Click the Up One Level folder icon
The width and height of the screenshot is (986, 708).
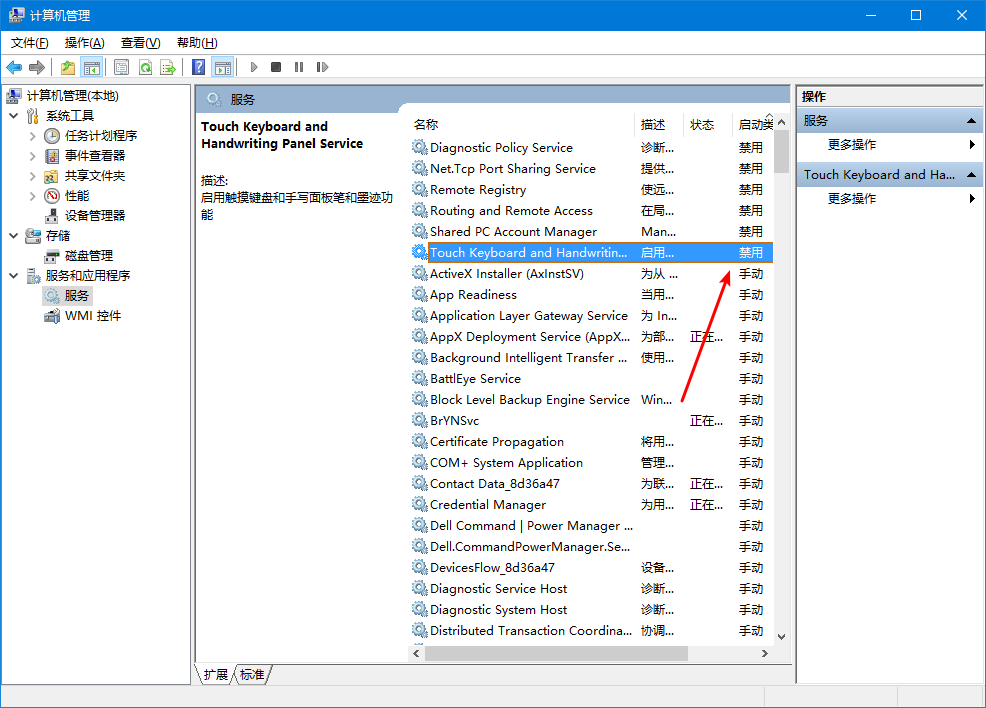point(67,67)
